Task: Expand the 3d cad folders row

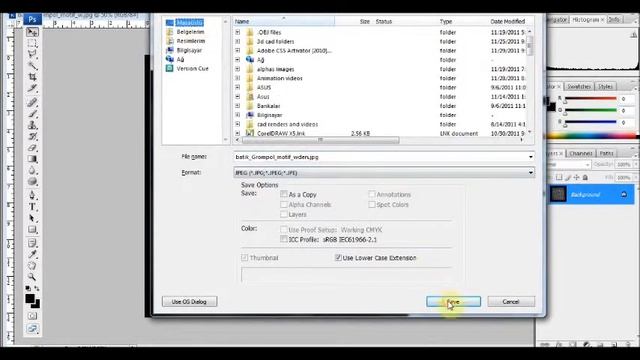Action: click(238, 41)
